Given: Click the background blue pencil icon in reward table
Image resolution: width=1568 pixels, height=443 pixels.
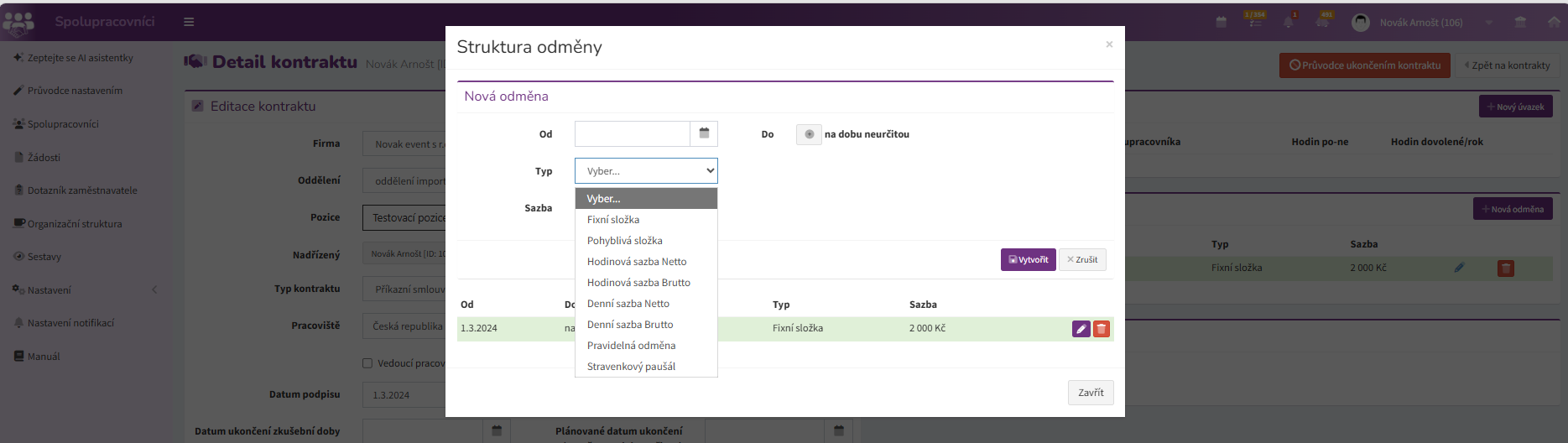Looking at the screenshot, I should point(1459,268).
